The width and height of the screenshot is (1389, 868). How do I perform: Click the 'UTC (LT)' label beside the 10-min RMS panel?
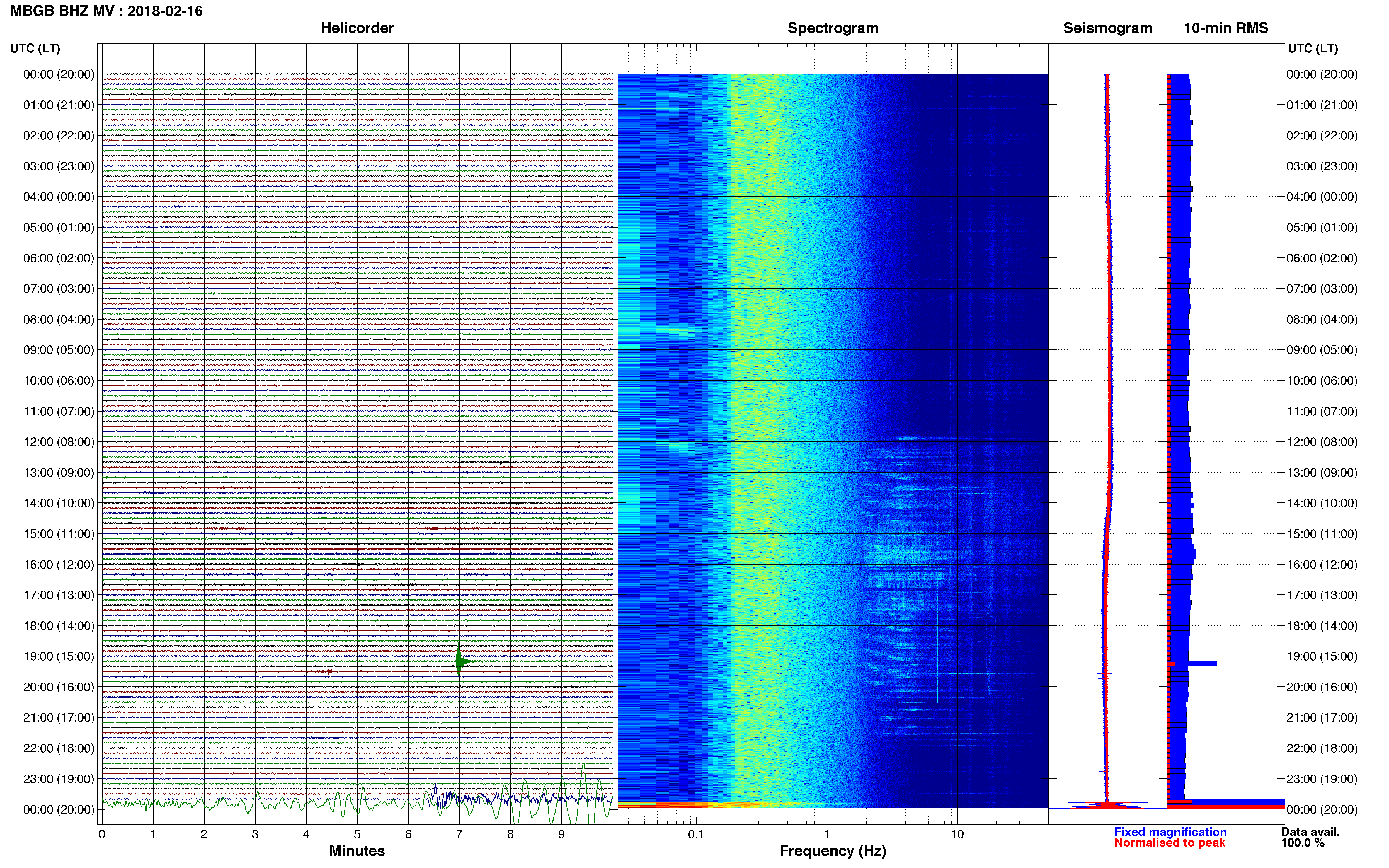(x=1313, y=48)
